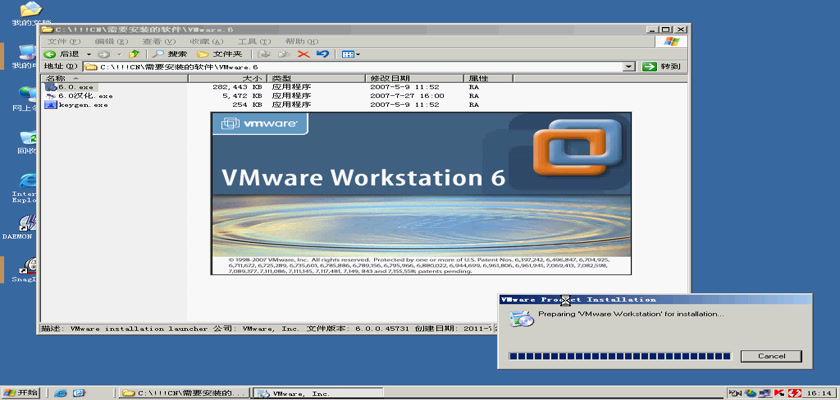The image size is (840, 400).
Task: Open the Internet Explorer desktop icon
Action: coord(27,186)
